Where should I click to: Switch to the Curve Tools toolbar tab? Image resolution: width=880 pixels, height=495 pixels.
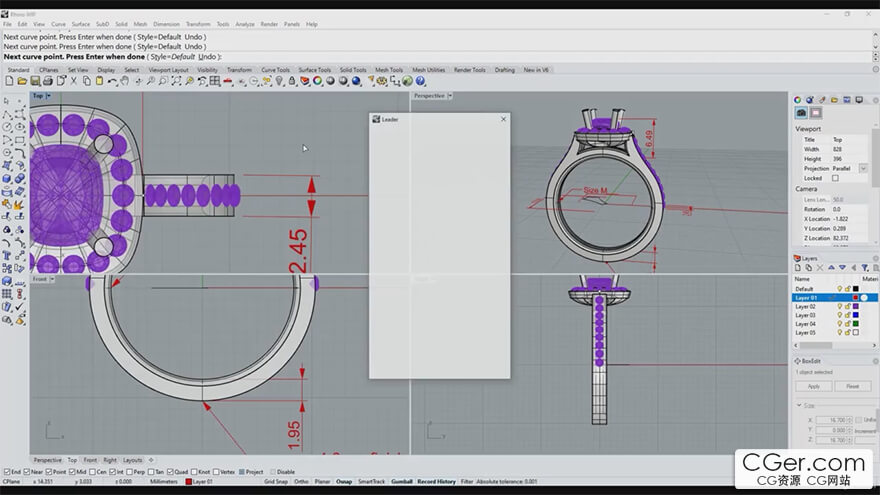tap(275, 70)
